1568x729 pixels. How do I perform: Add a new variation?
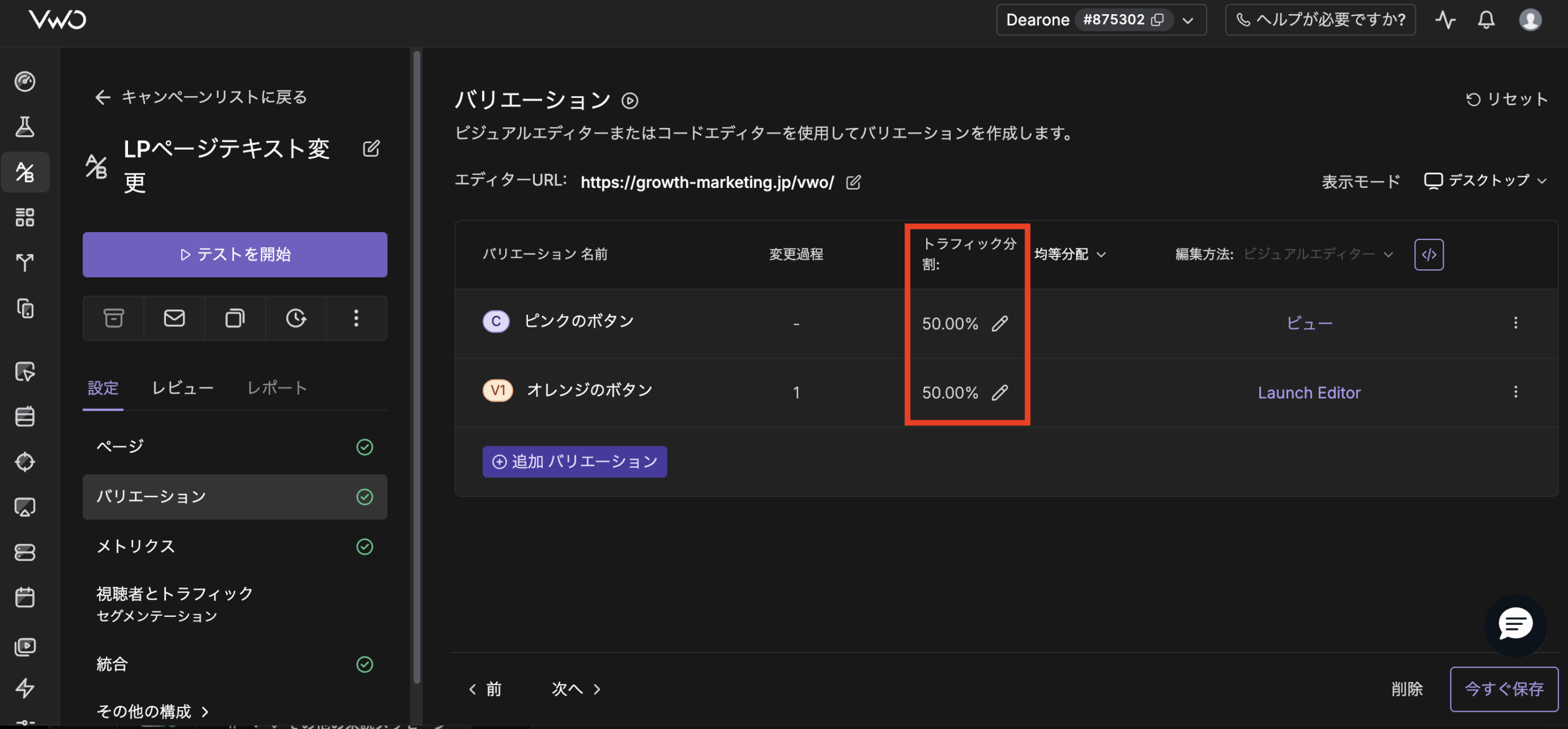click(574, 462)
